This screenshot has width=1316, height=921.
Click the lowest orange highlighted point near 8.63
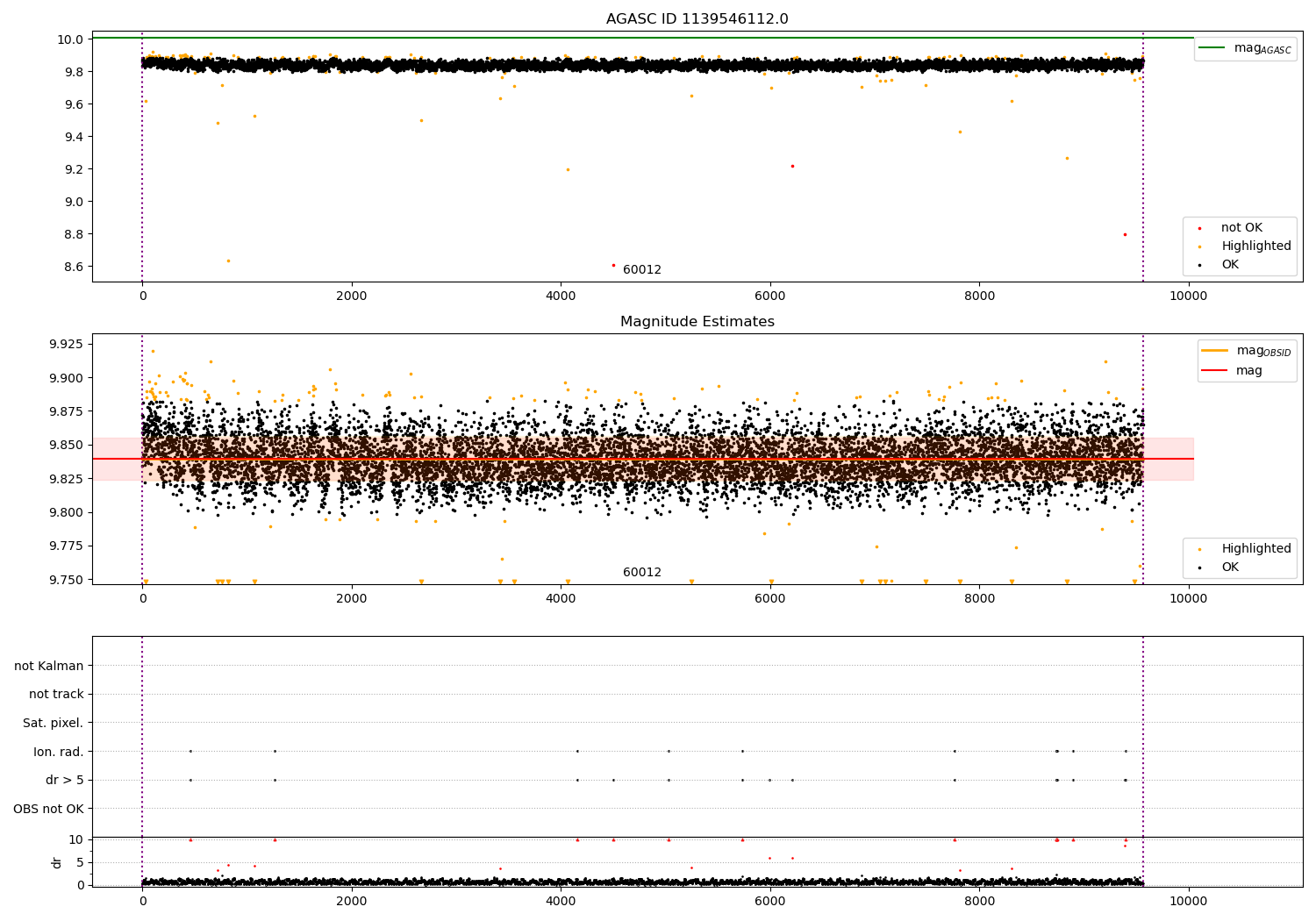228,261
